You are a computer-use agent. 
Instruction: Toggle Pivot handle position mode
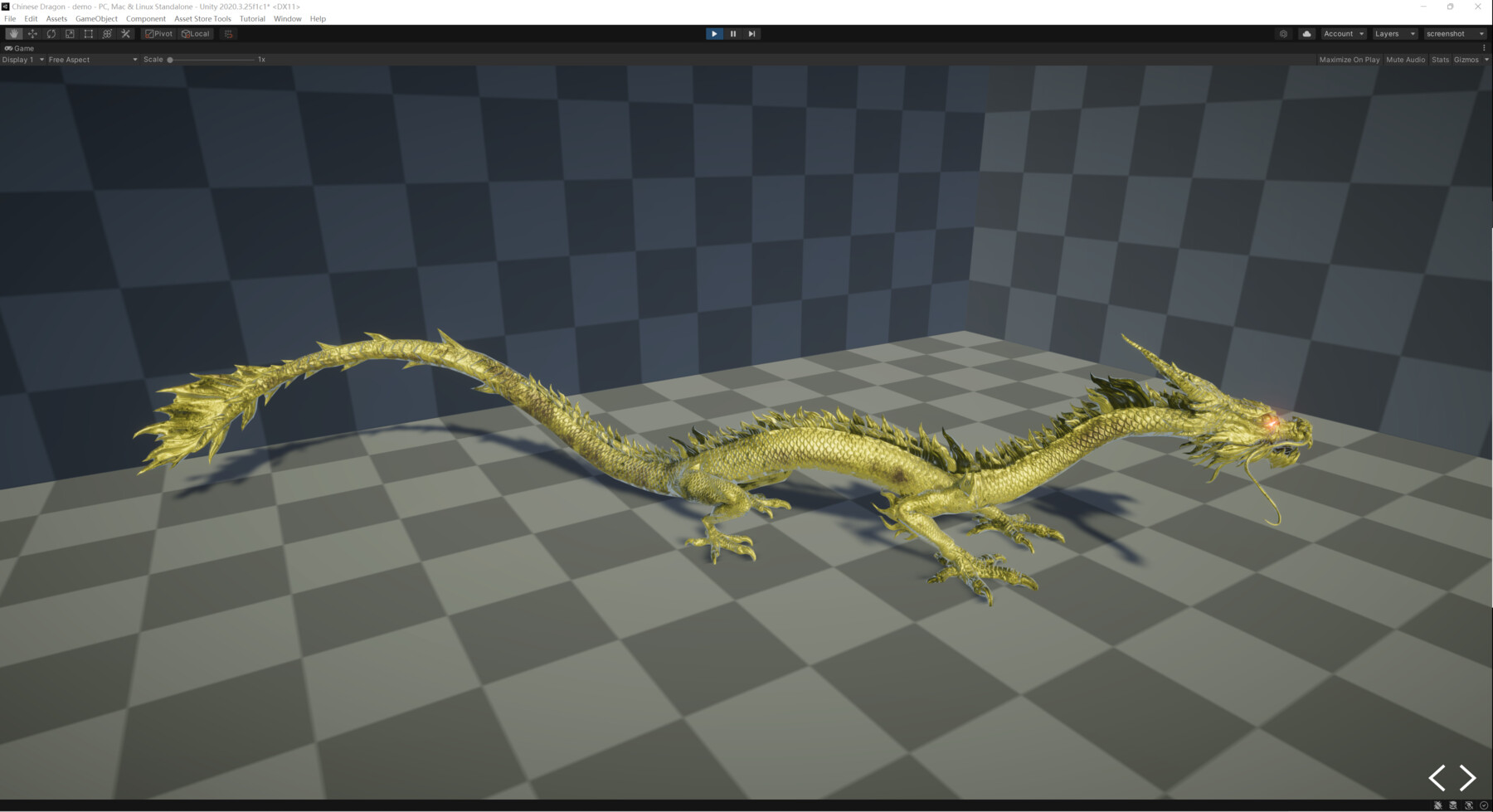(x=158, y=34)
